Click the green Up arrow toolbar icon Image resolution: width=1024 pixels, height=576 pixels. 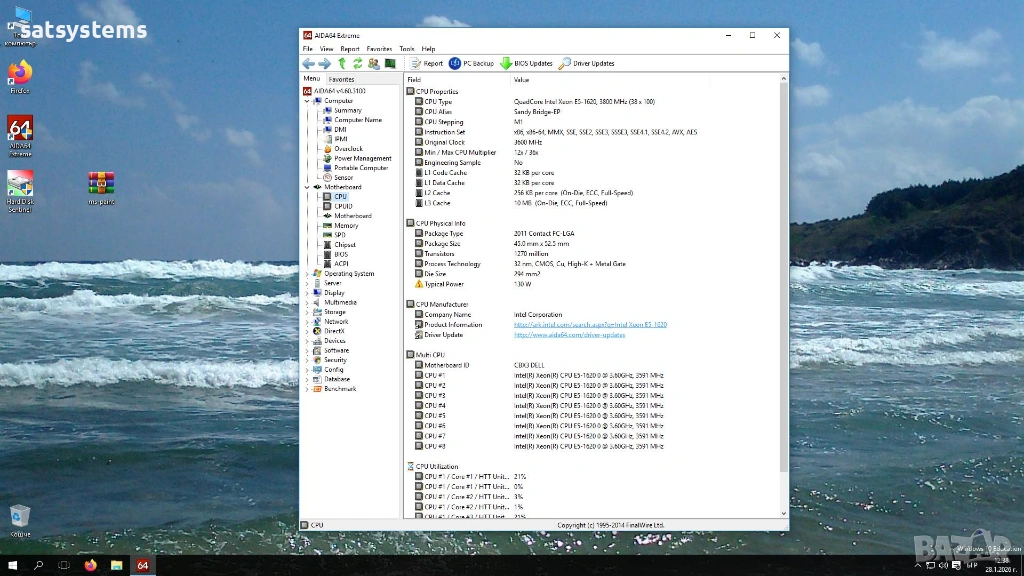tap(341, 63)
